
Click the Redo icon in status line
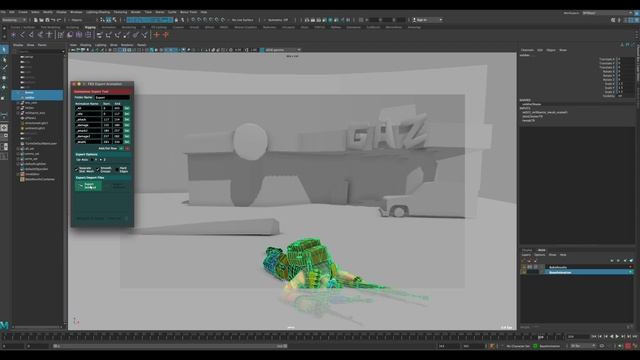tap(59, 20)
